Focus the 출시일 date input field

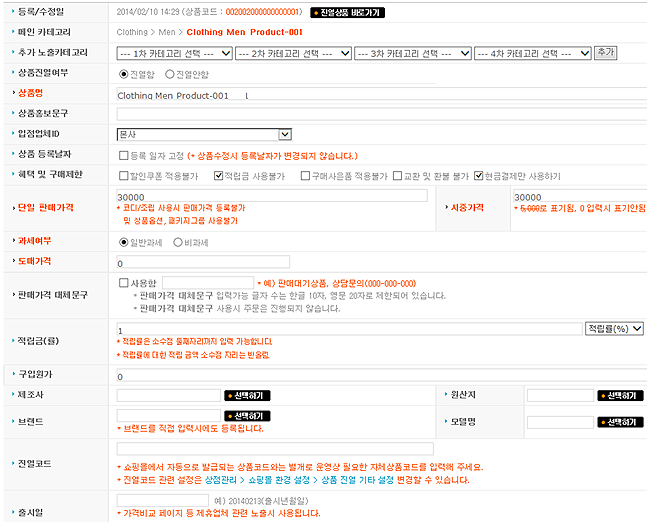[162, 503]
